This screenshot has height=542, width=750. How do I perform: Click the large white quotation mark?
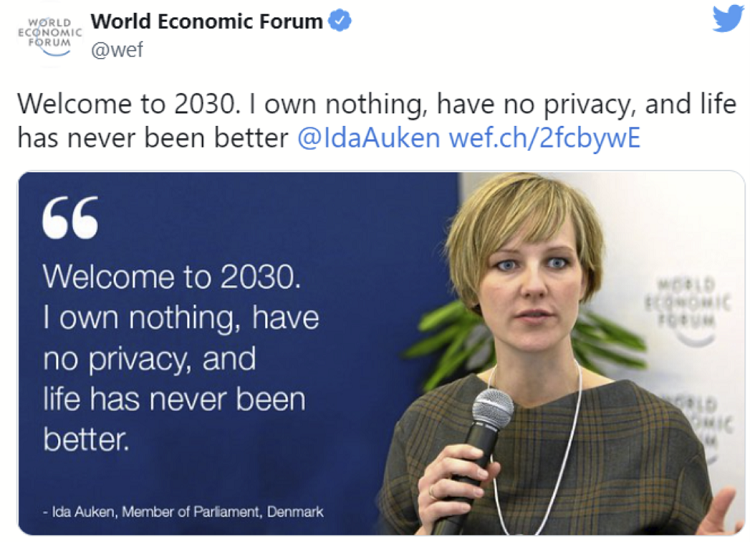click(70, 217)
